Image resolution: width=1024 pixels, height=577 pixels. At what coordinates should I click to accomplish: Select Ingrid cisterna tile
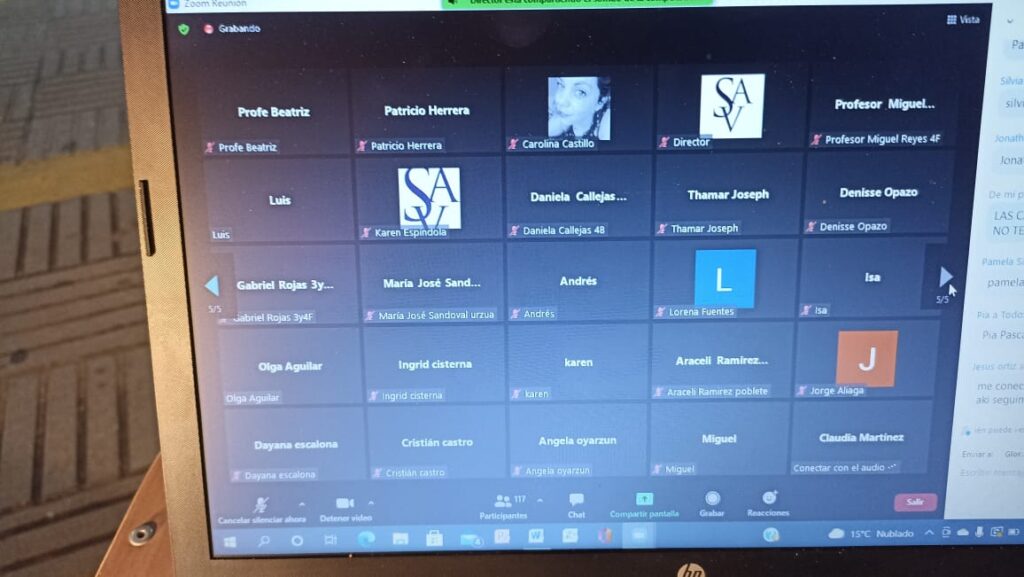point(434,364)
